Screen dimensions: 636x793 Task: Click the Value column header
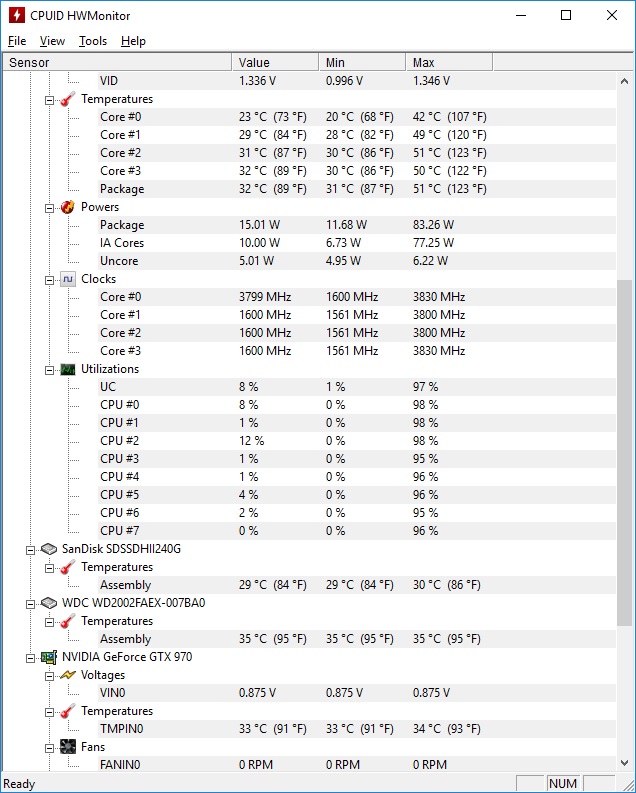[x=276, y=62]
